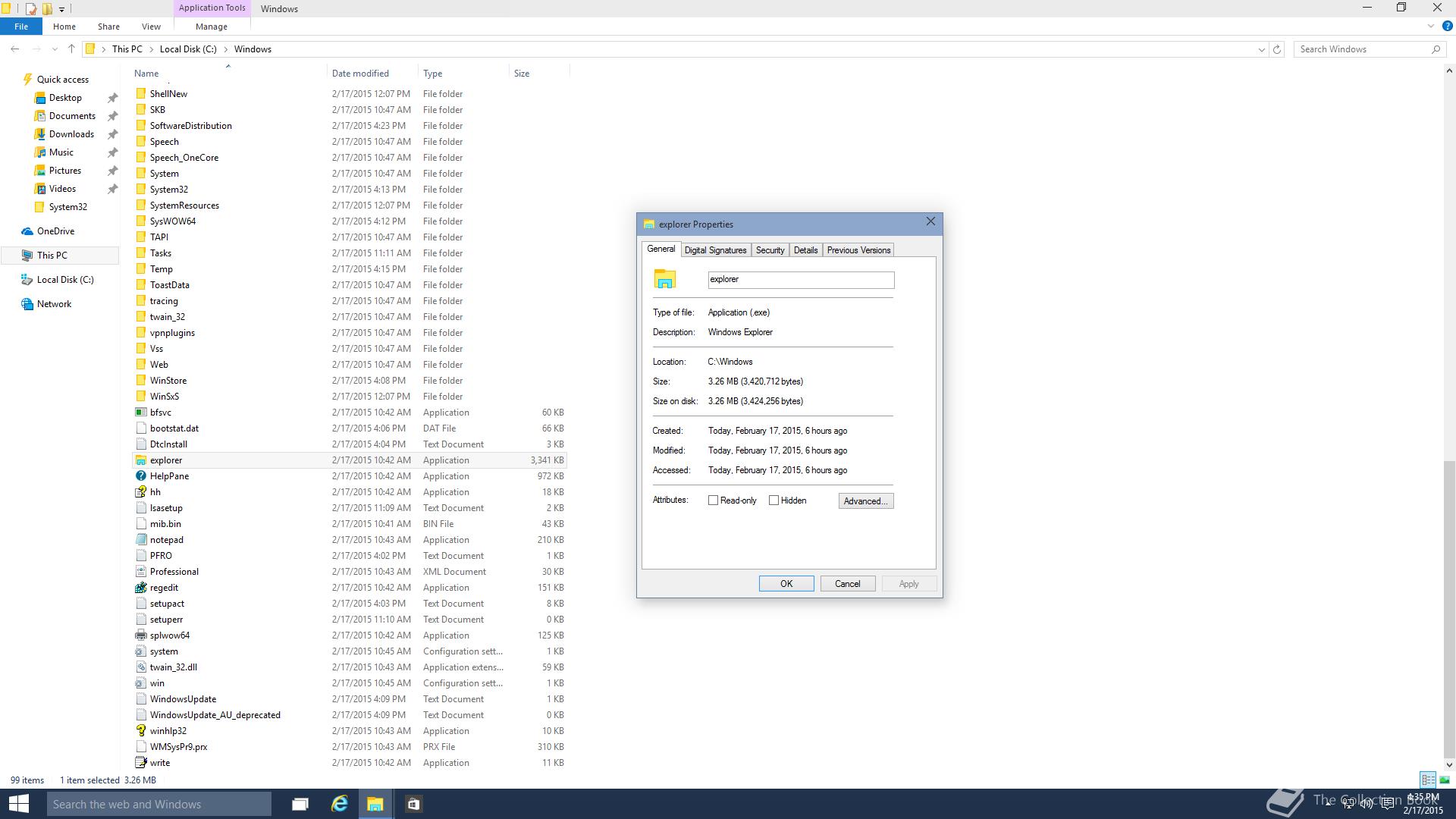Click the bfsvc application icon
The height and width of the screenshot is (819, 1456).
[x=140, y=413]
